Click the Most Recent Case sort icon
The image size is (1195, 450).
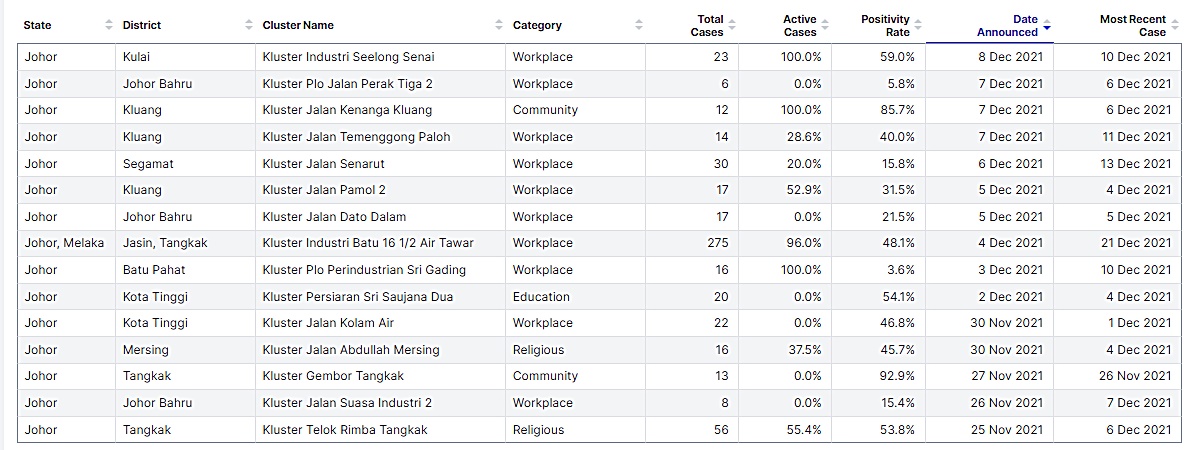[x=1173, y=25]
